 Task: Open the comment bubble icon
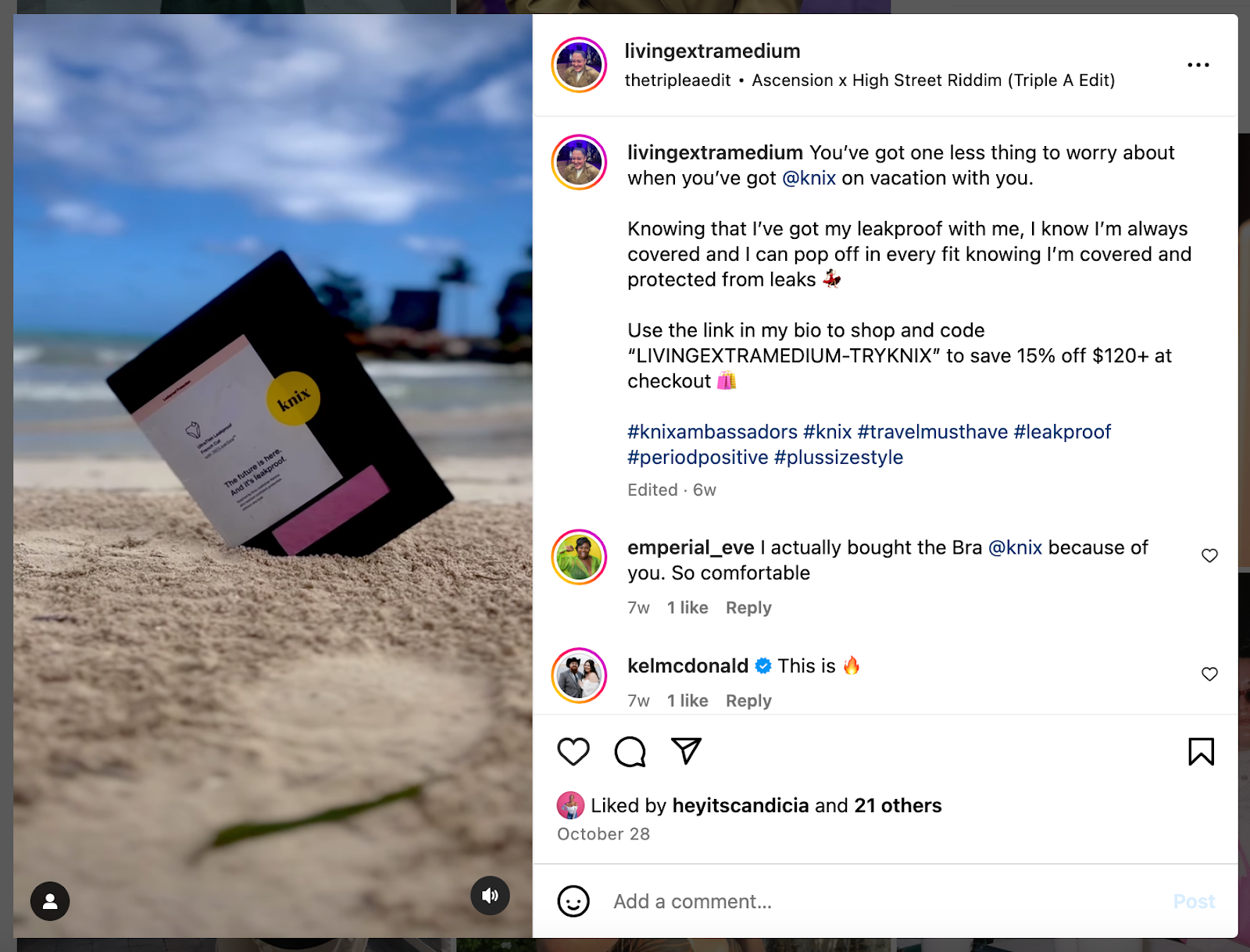point(630,751)
